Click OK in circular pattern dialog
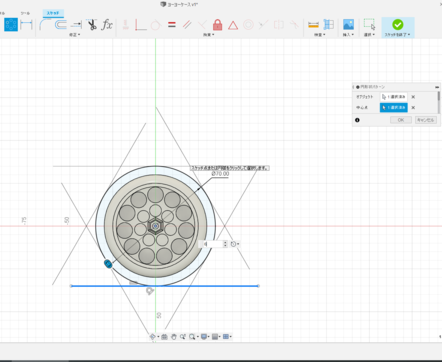Screen dimensions: 442x362 [401, 120]
